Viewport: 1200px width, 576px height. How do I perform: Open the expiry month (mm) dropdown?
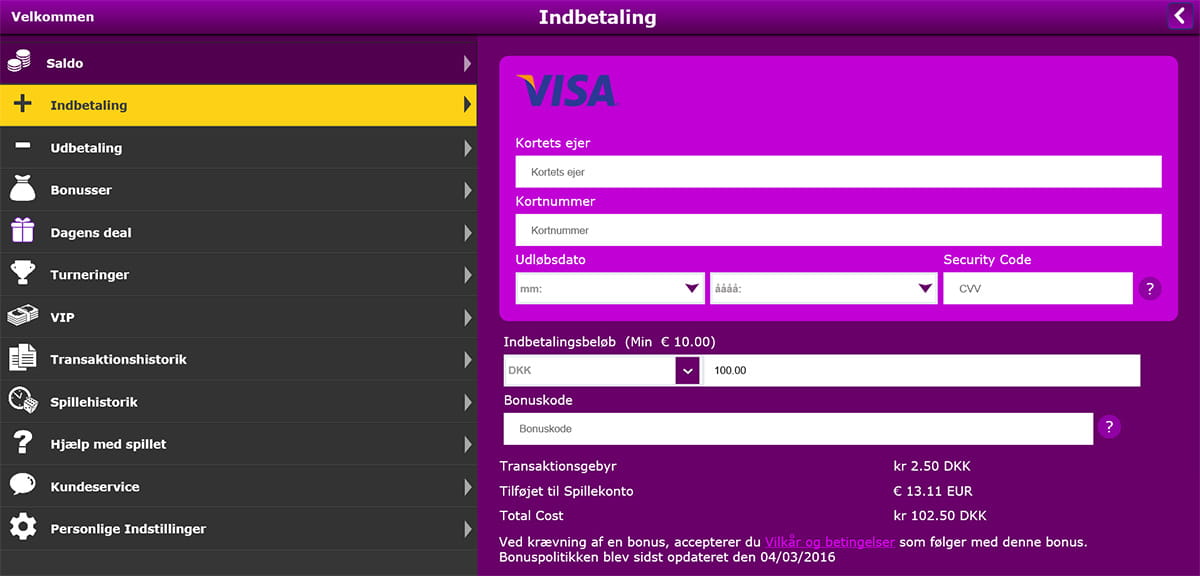[x=610, y=289]
